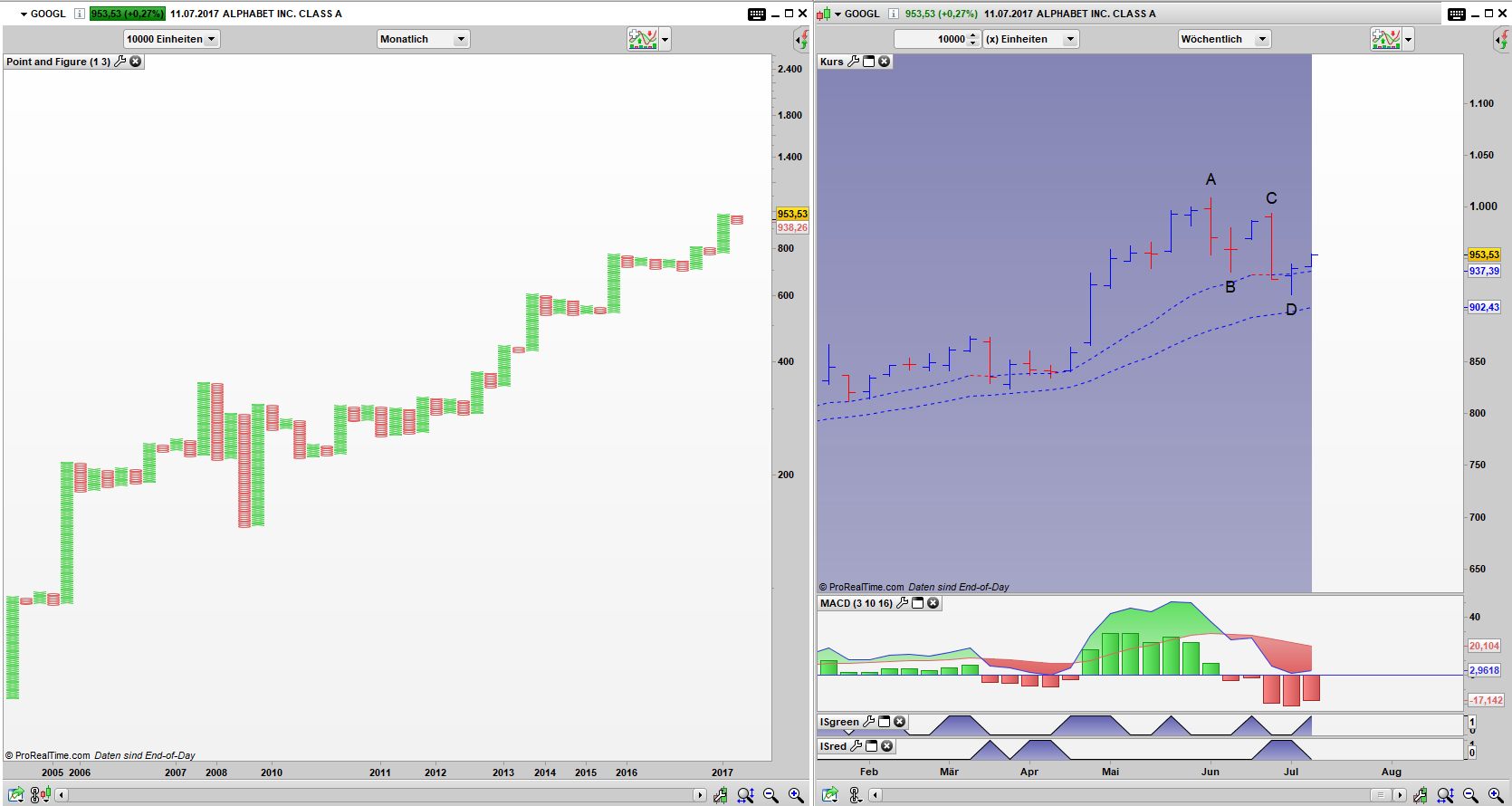The width and height of the screenshot is (1512, 806).
Task: Maximize the Kurs price panel
Action: tap(869, 62)
